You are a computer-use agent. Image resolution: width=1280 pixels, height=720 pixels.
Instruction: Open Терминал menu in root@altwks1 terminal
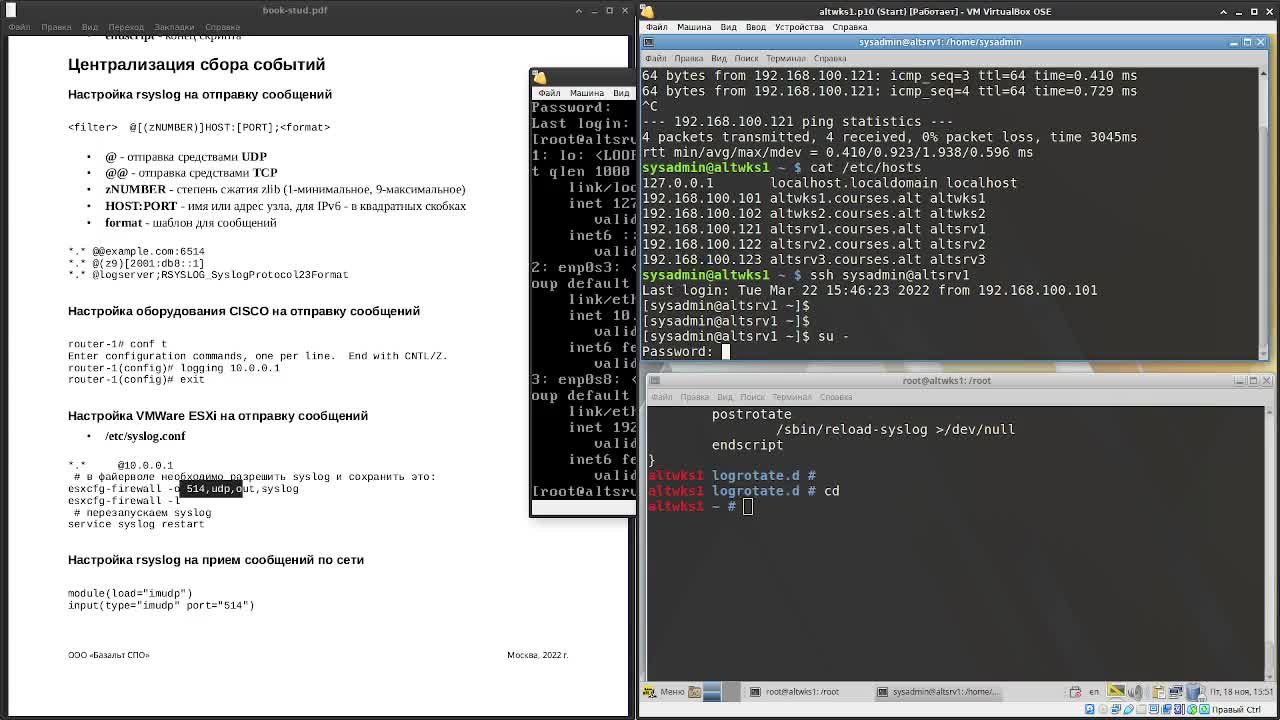pyautogui.click(x=791, y=397)
